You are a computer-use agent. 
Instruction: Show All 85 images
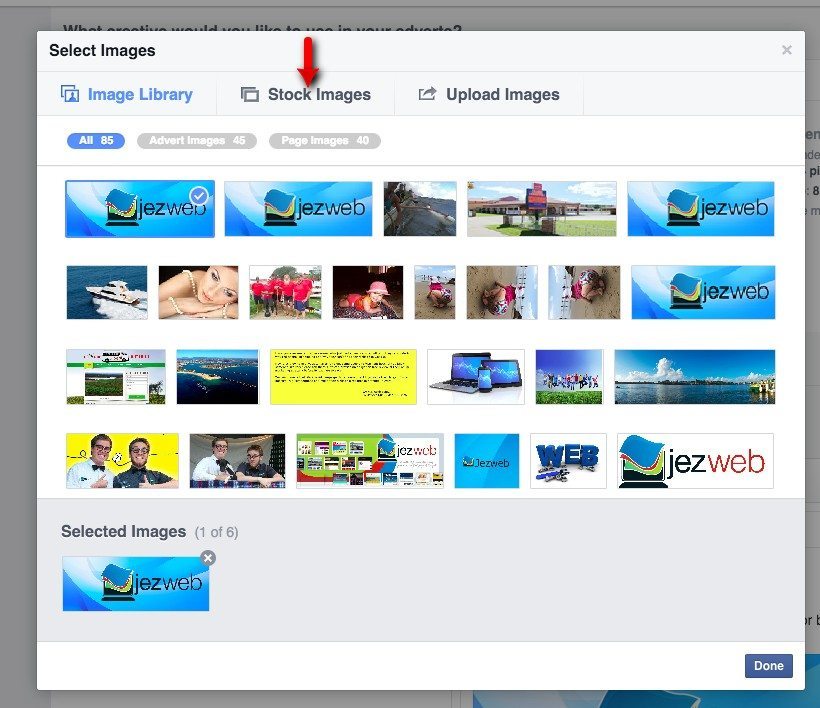[95, 140]
